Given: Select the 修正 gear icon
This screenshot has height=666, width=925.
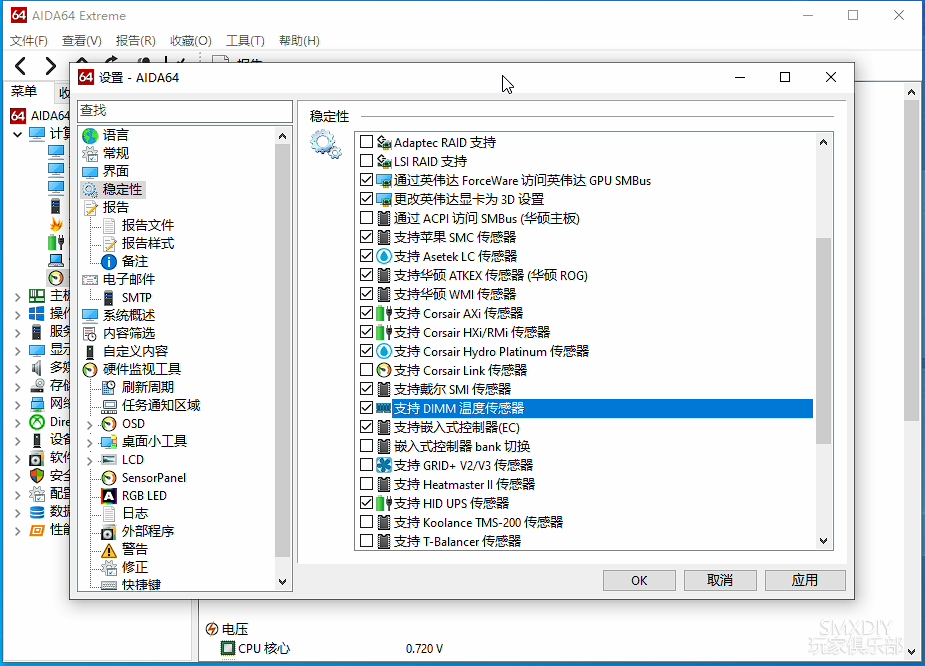Looking at the screenshot, I should [109, 568].
